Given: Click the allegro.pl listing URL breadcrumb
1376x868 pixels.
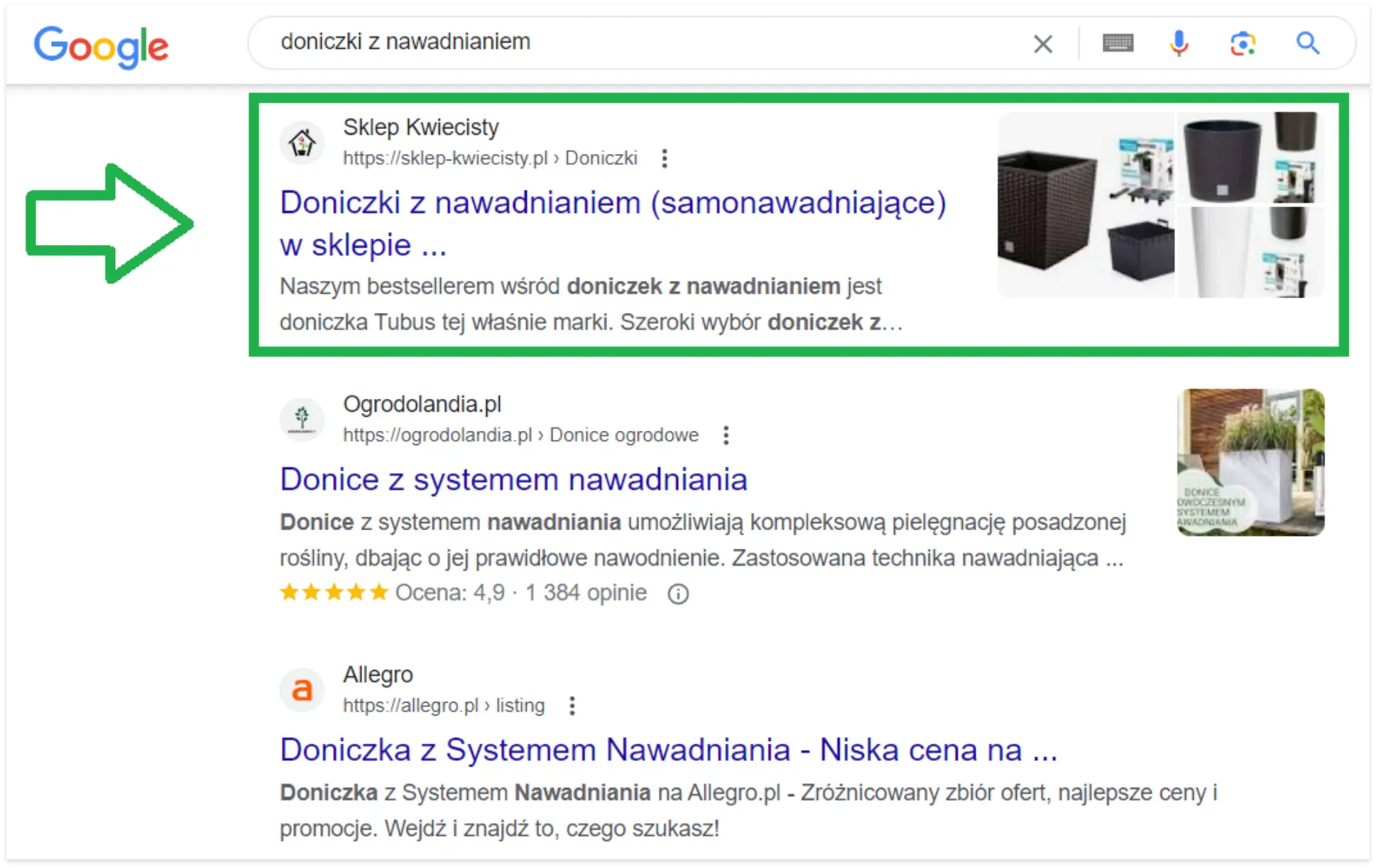Looking at the screenshot, I should (444, 705).
